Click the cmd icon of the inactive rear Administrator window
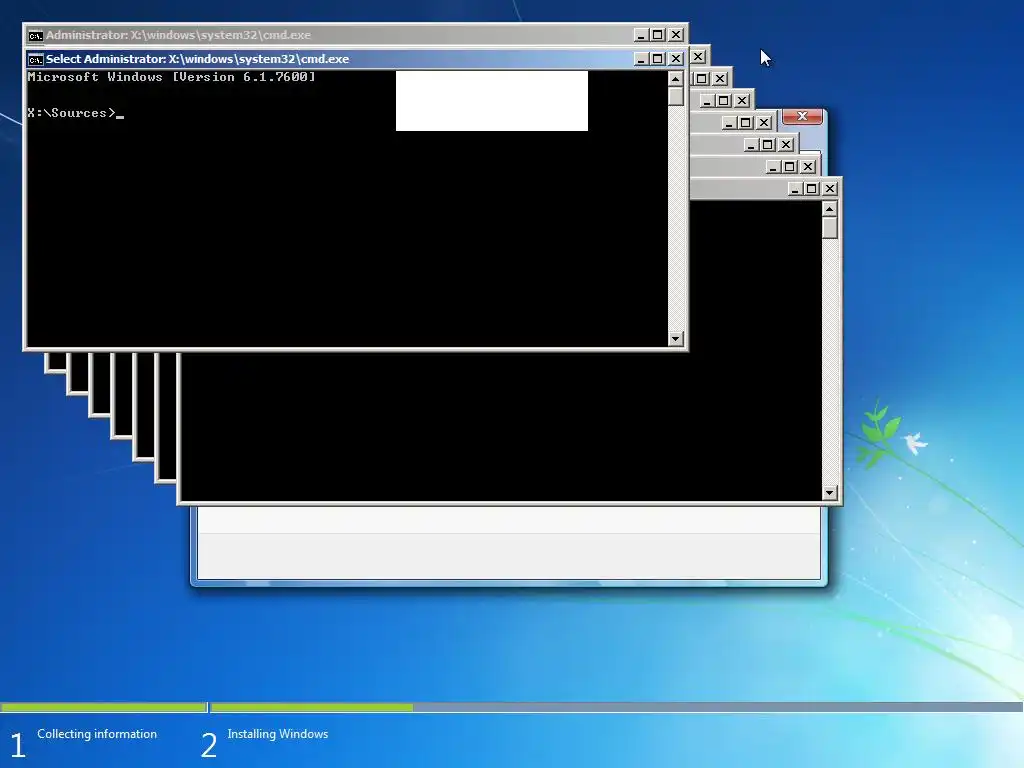1024x768 pixels. pyautogui.click(x=35, y=35)
